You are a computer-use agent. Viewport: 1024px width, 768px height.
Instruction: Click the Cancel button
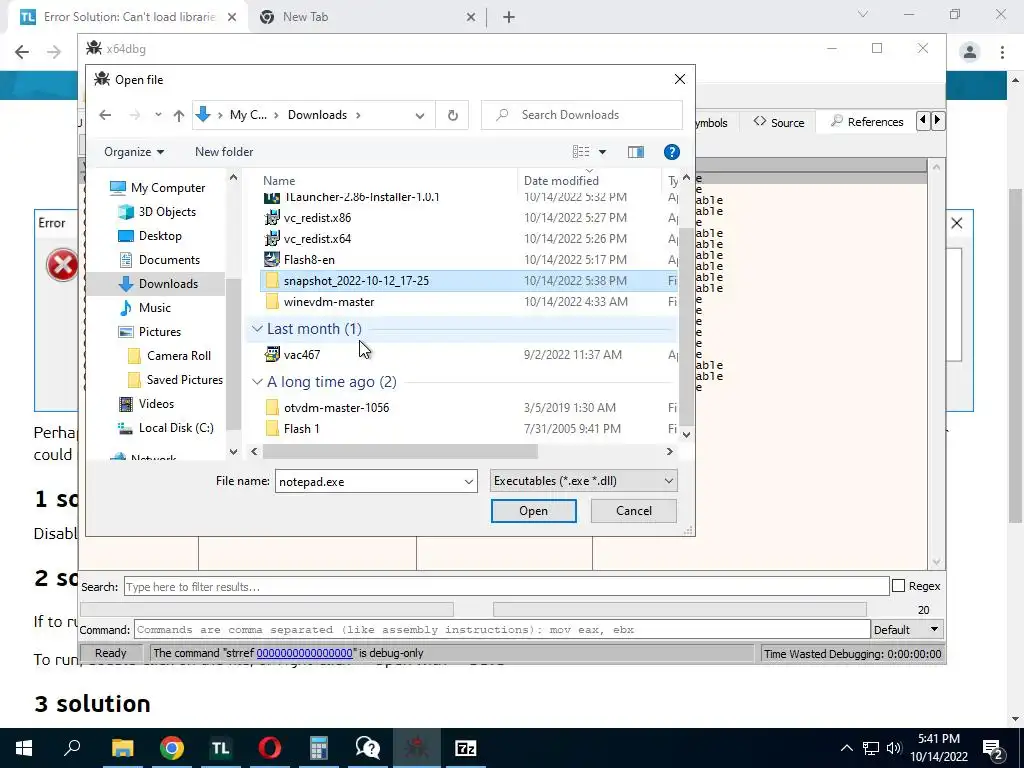pyautogui.click(x=633, y=511)
